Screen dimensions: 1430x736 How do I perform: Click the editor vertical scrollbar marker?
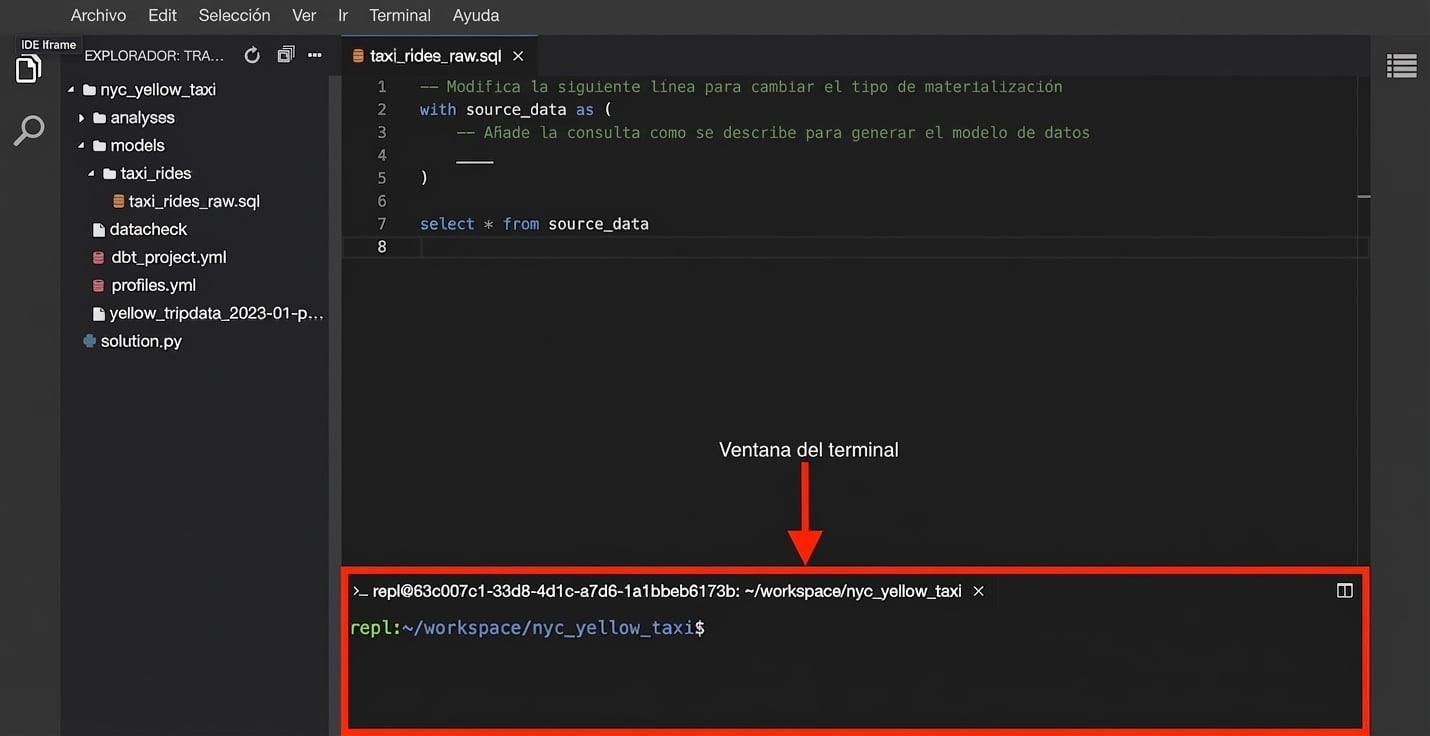click(1364, 197)
